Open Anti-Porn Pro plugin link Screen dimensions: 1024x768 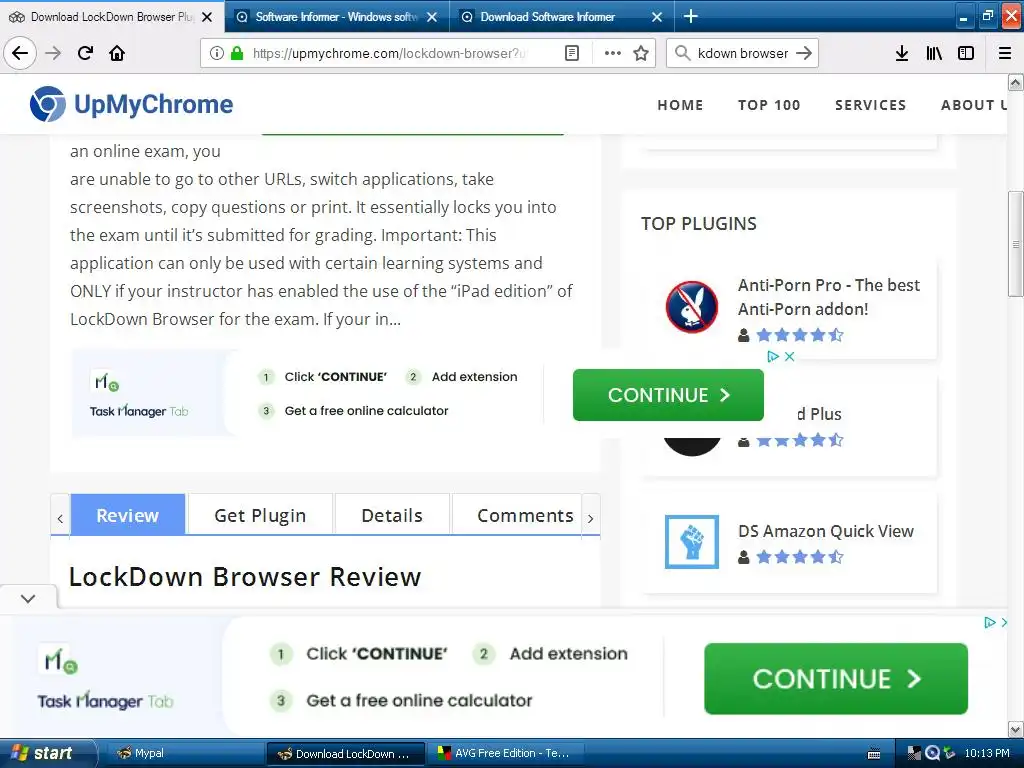coord(829,297)
